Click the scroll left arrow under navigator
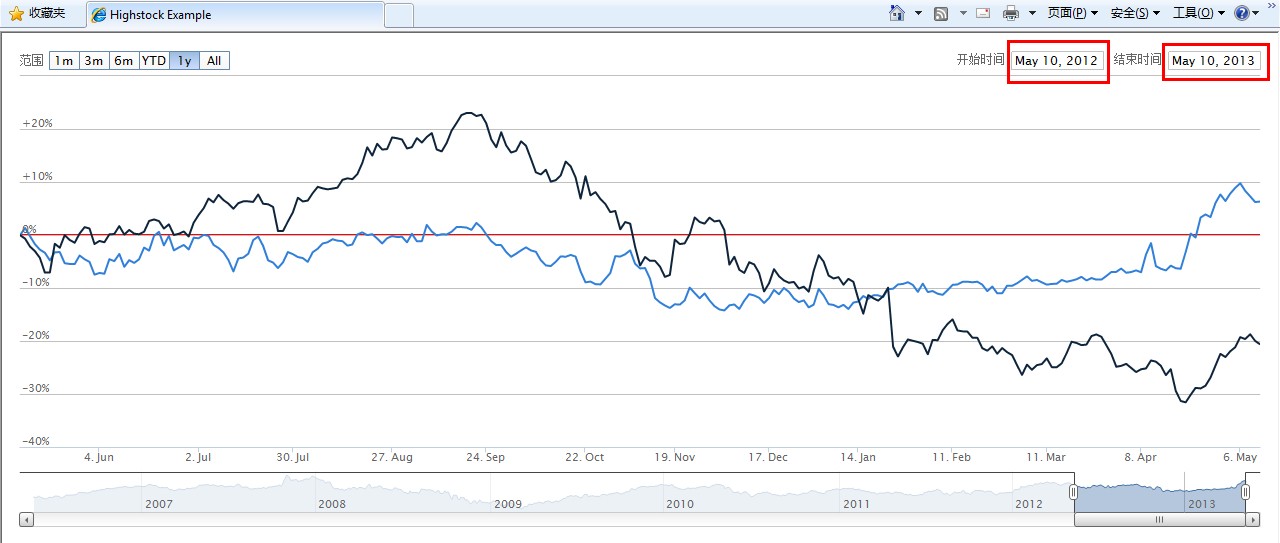The width and height of the screenshot is (1280, 543). (x=27, y=520)
